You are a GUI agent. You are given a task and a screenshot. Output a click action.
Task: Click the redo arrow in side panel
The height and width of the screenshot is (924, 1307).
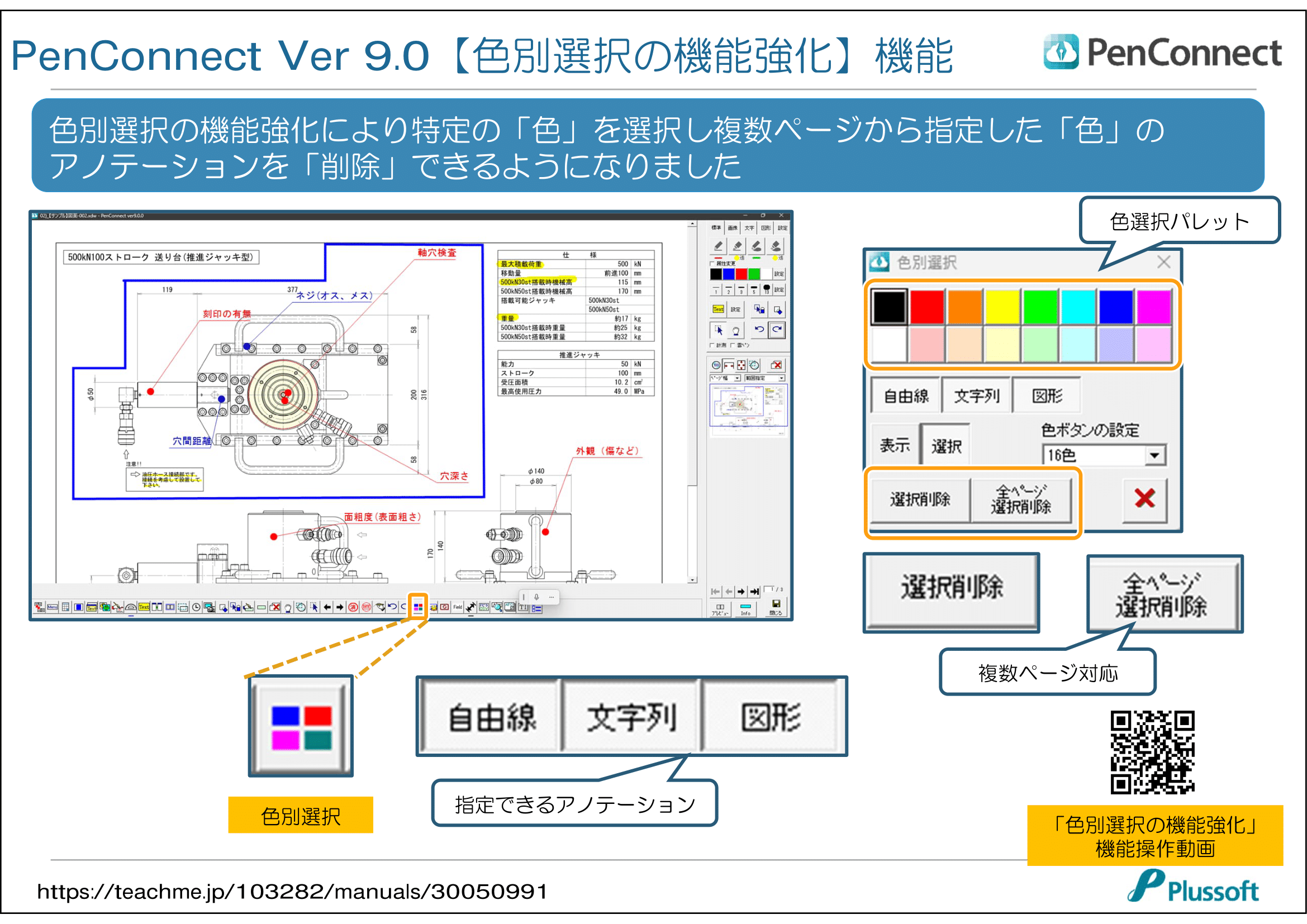click(777, 330)
